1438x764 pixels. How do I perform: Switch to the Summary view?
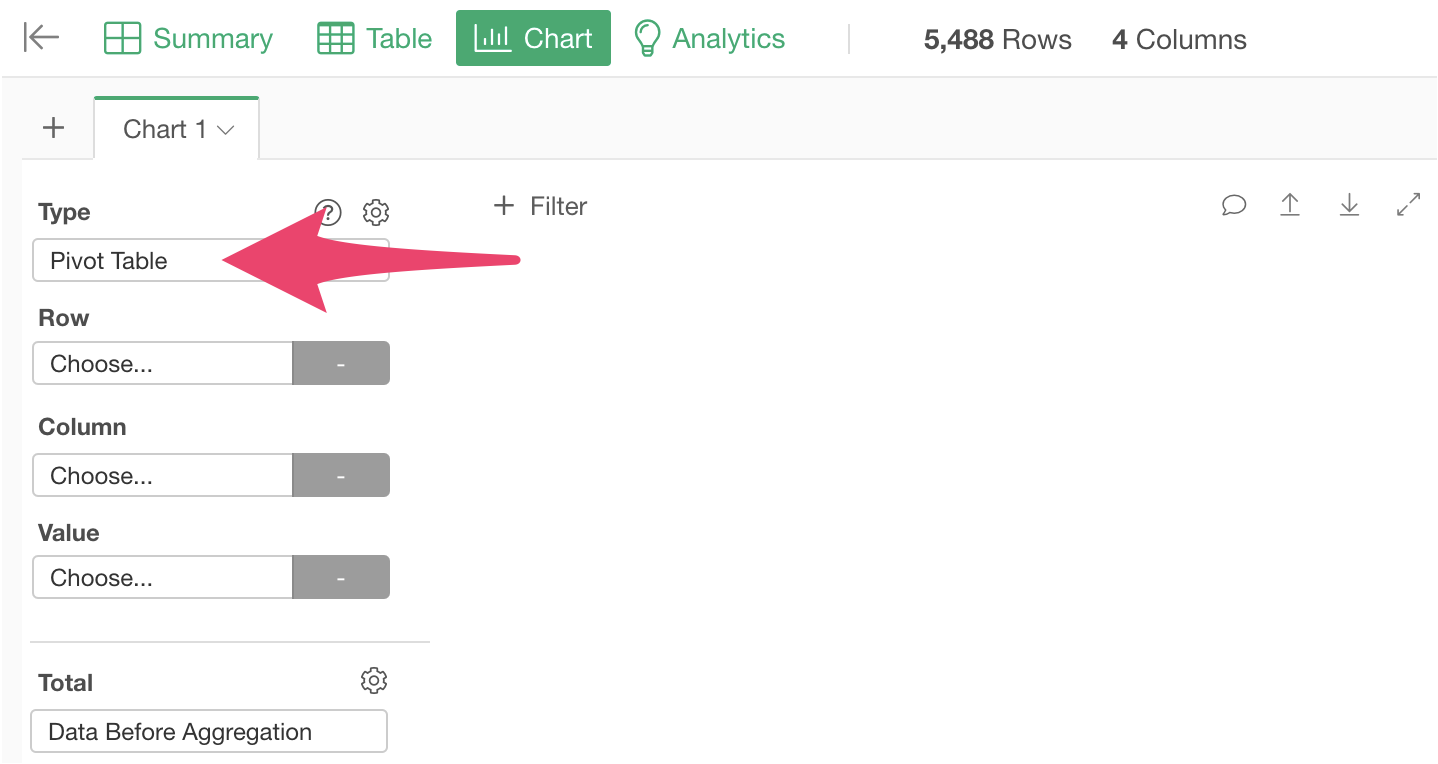pos(188,39)
